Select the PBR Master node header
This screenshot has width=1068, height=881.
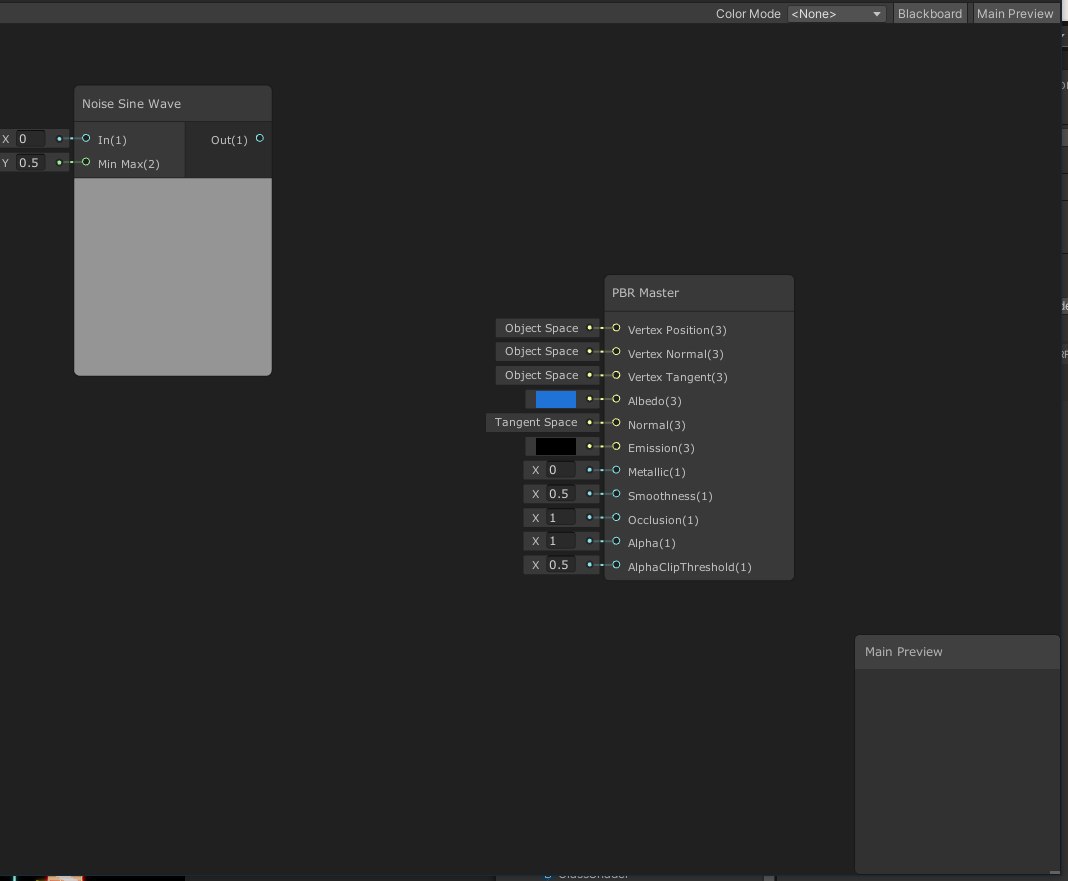tap(699, 293)
